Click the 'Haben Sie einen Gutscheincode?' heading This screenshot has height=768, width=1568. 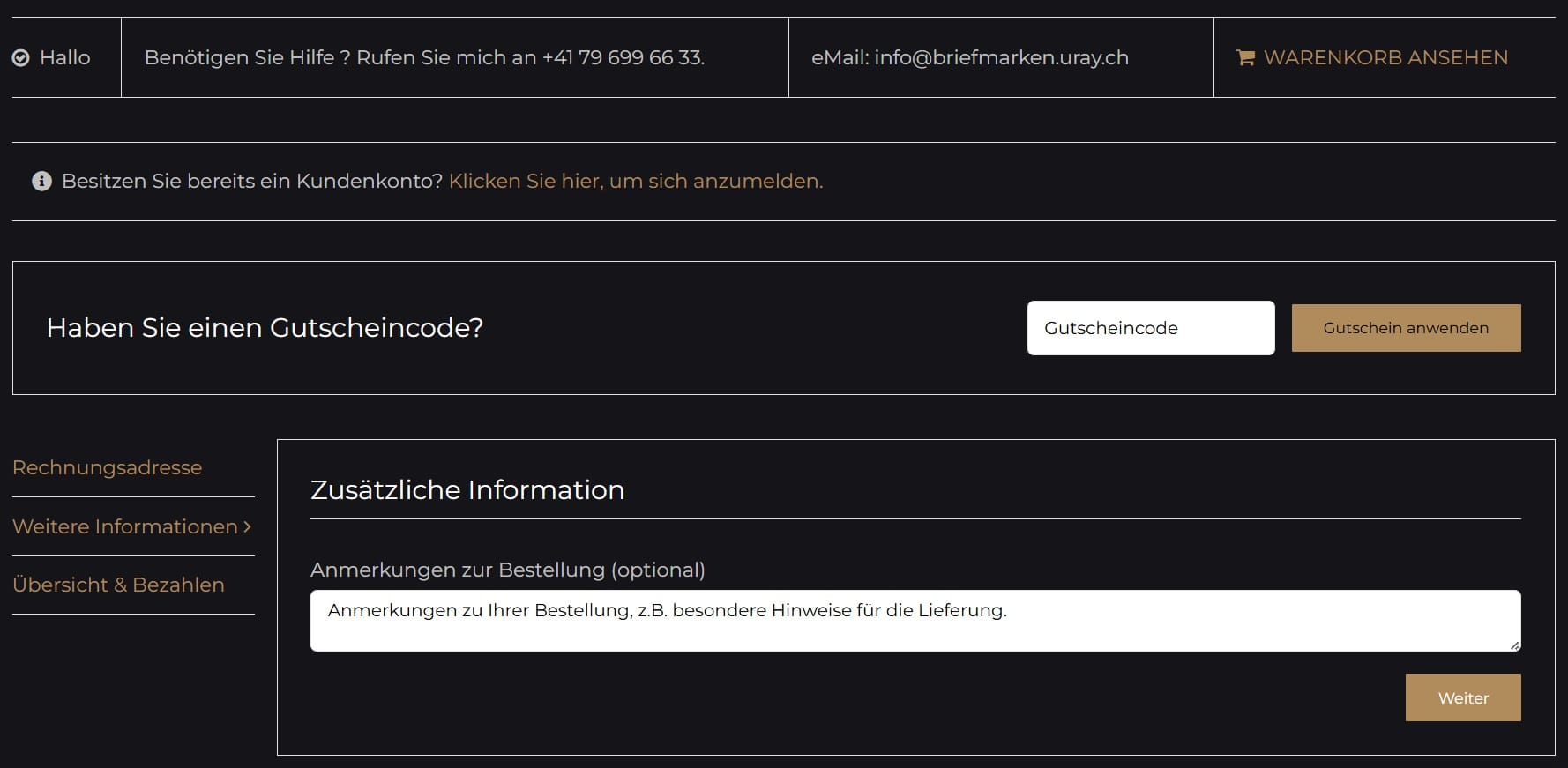[265, 328]
